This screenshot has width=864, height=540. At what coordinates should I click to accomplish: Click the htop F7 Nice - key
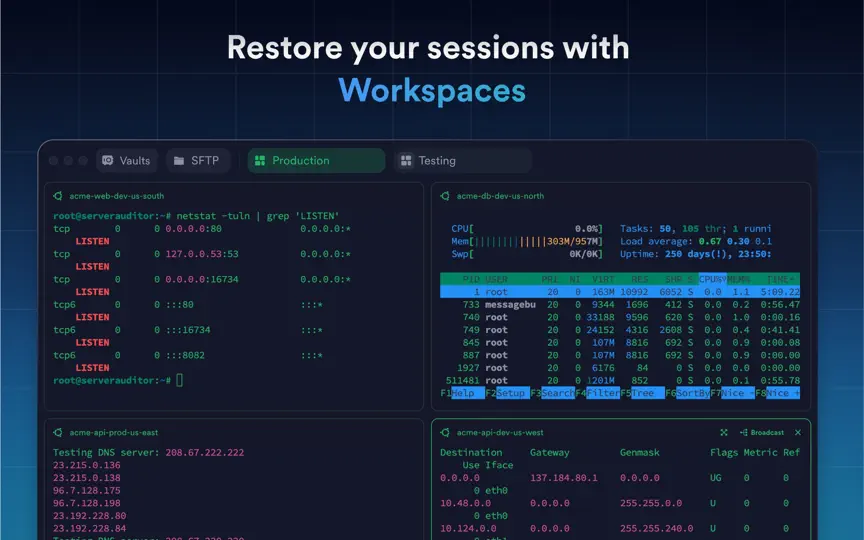point(732,393)
